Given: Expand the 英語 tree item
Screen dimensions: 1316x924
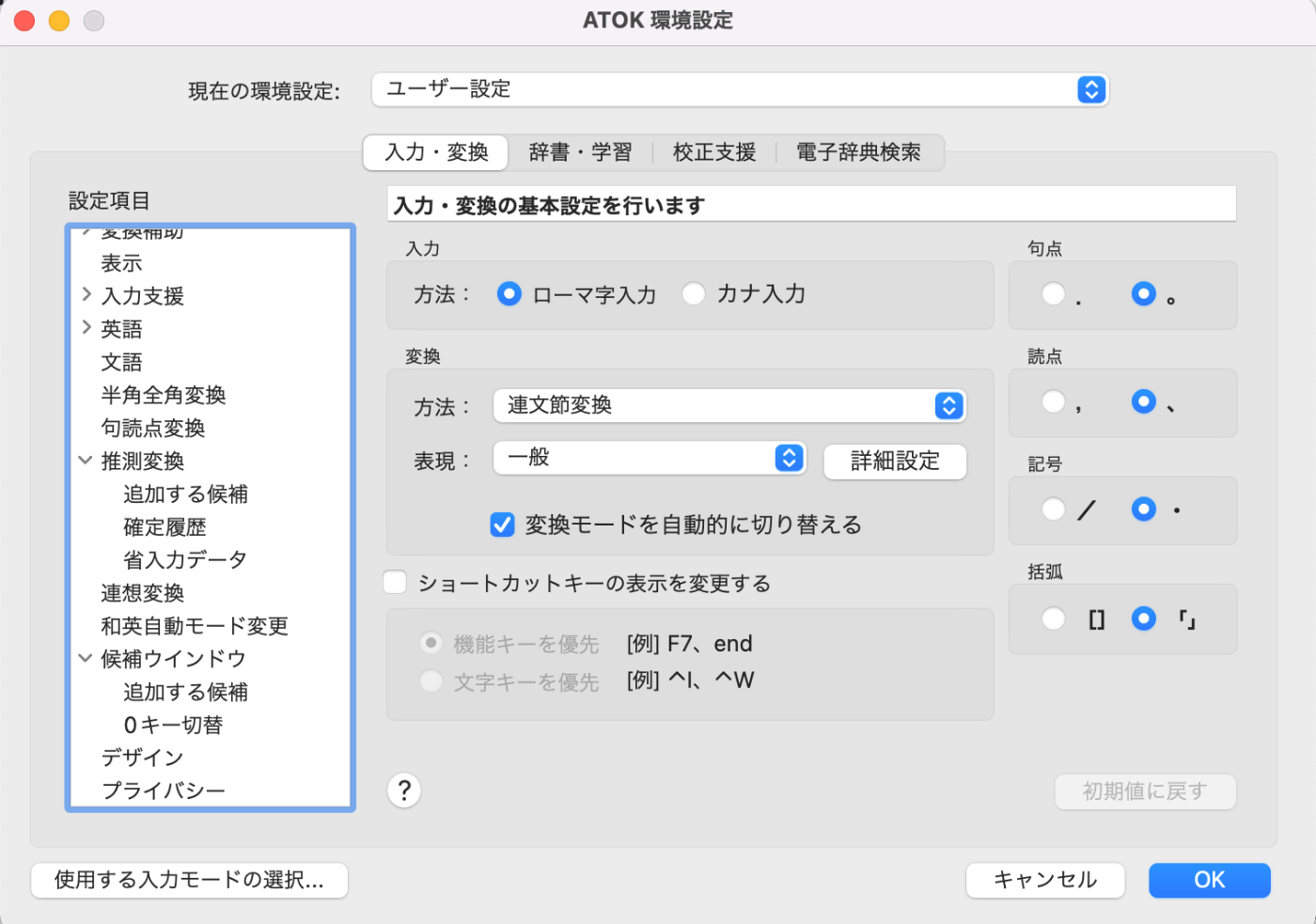Looking at the screenshot, I should (86, 328).
